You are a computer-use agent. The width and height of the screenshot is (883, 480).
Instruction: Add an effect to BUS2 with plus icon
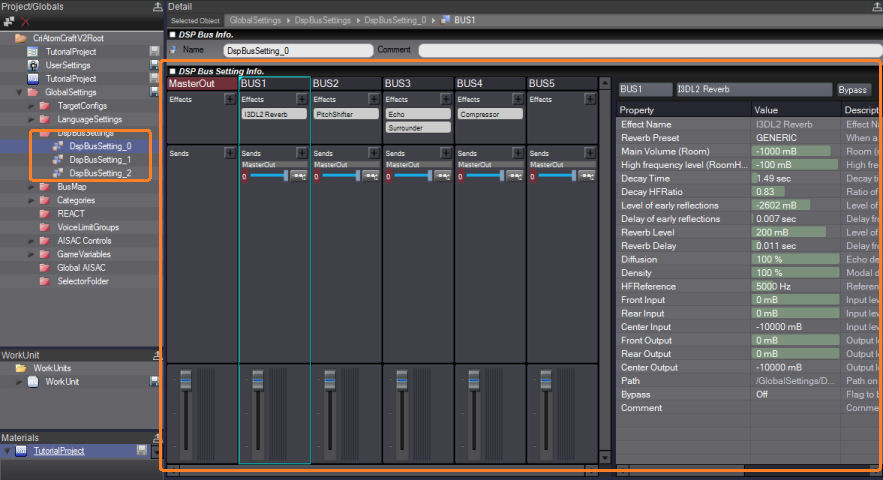coord(374,99)
